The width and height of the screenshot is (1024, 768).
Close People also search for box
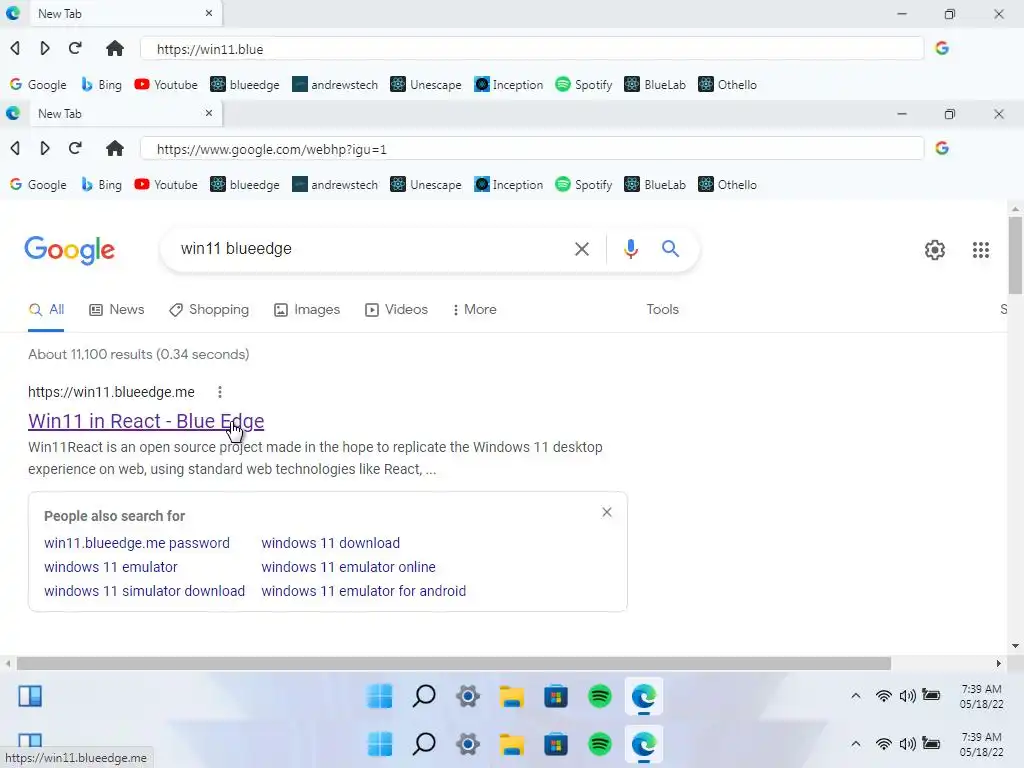[607, 512]
